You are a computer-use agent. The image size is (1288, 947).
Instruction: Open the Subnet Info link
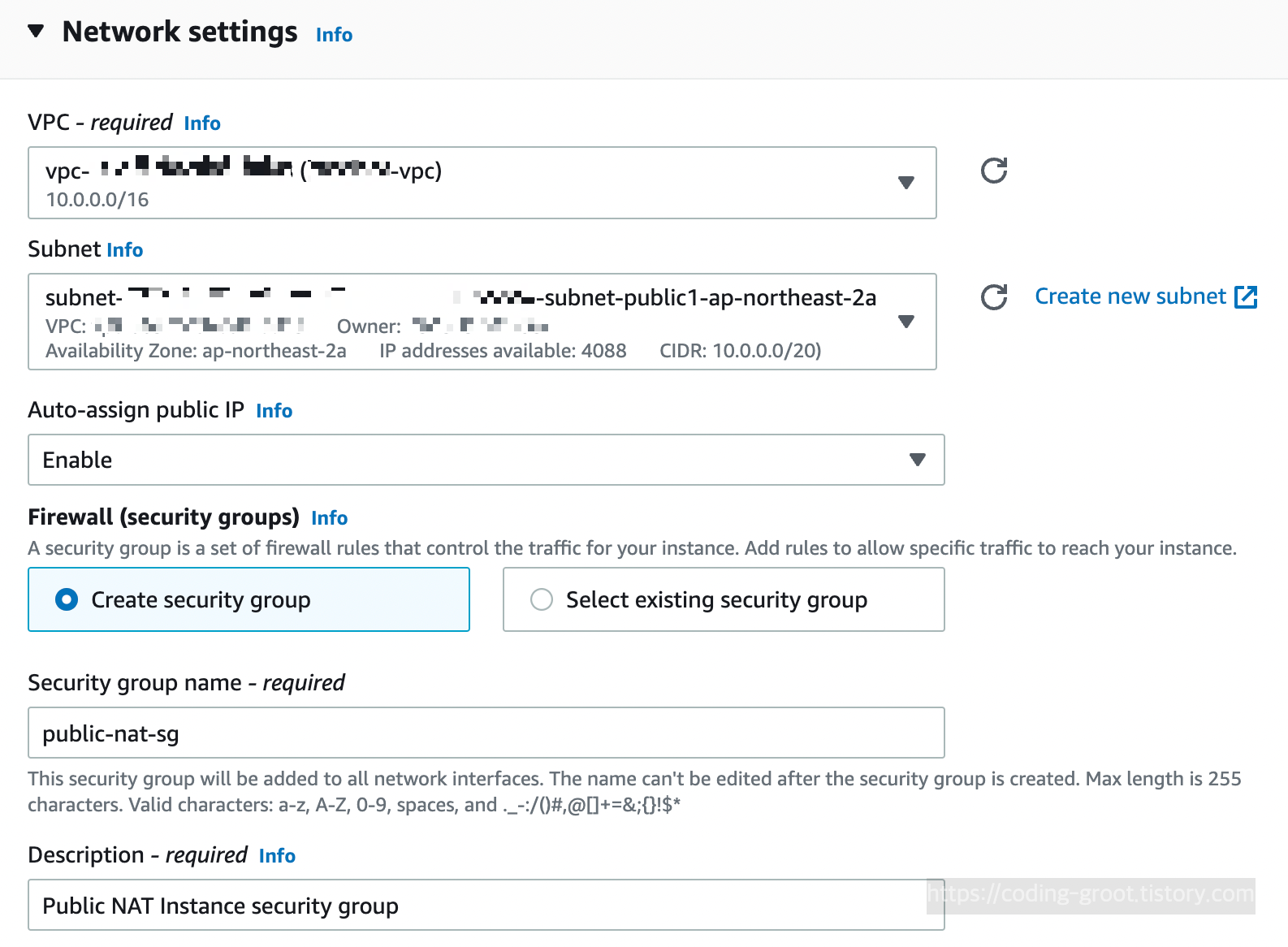[x=125, y=250]
